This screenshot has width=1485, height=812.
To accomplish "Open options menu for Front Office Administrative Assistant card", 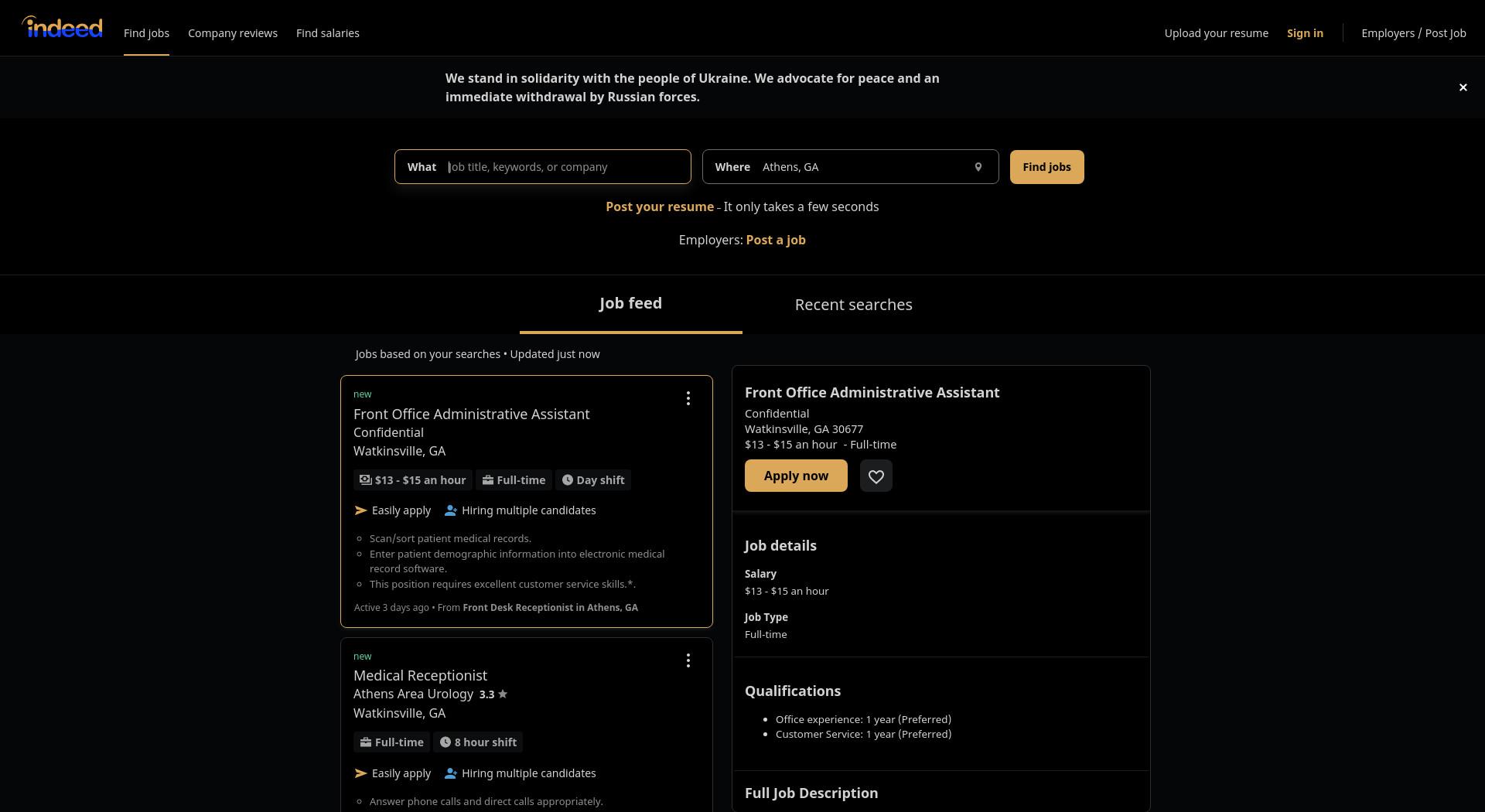I will coord(688,399).
